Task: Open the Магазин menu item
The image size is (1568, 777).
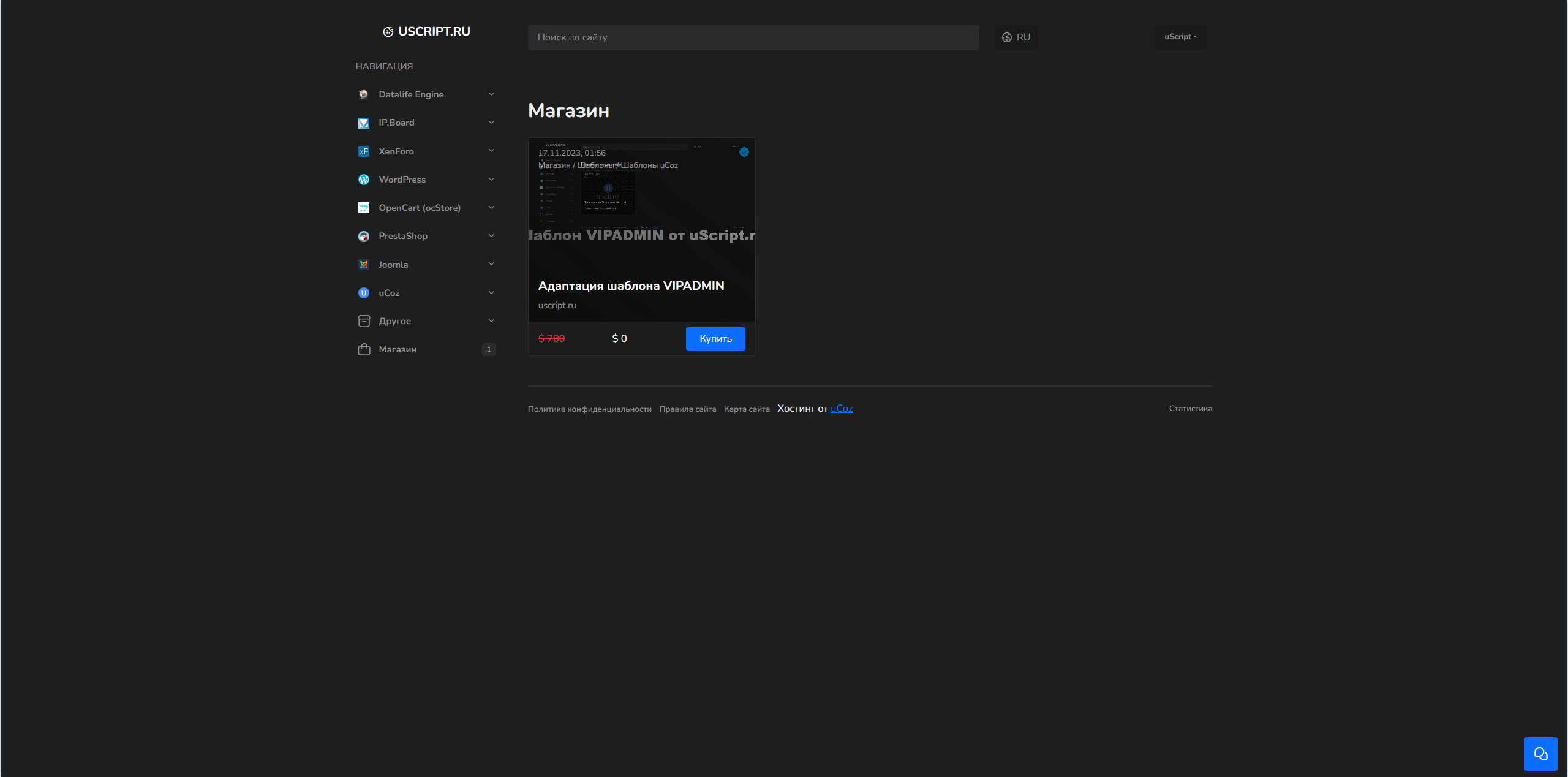Action: pos(427,349)
